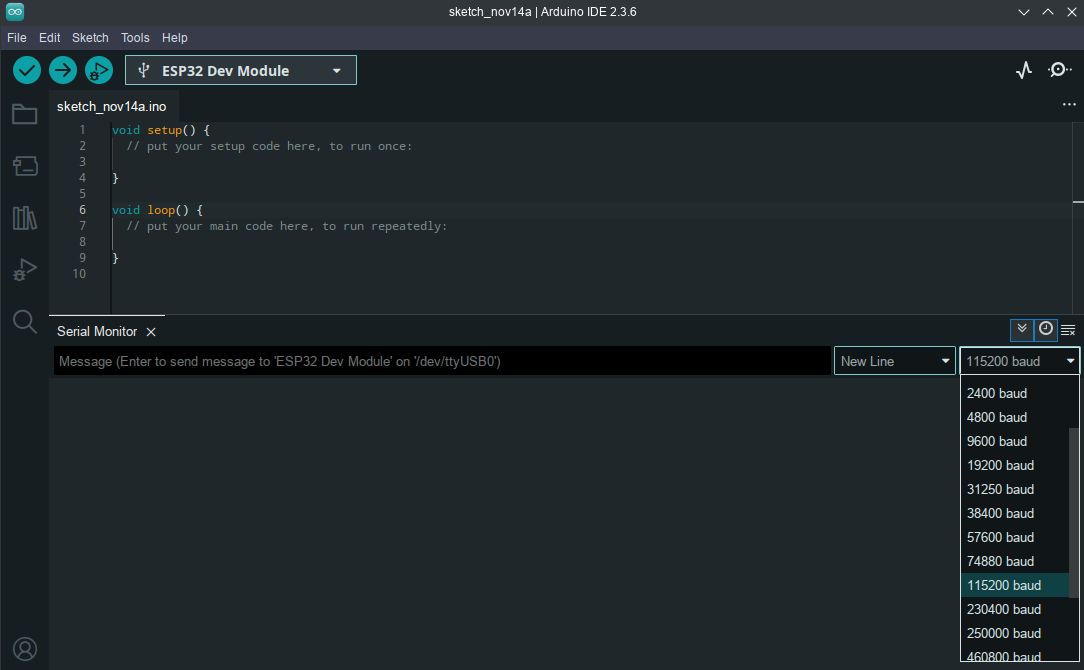
Task: Open the File menu
Action: click(17, 37)
